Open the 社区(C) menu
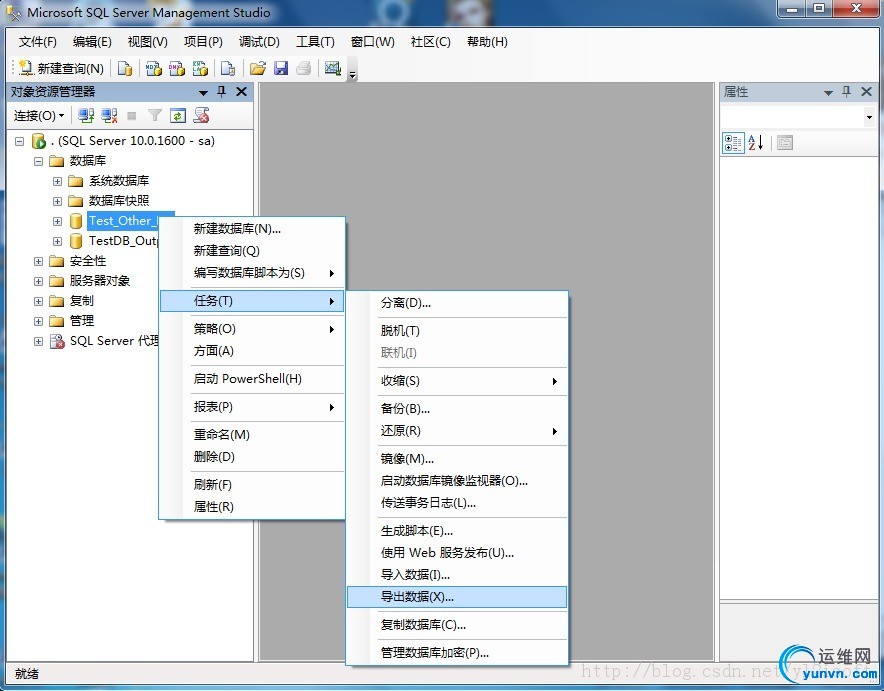 pyautogui.click(x=431, y=42)
